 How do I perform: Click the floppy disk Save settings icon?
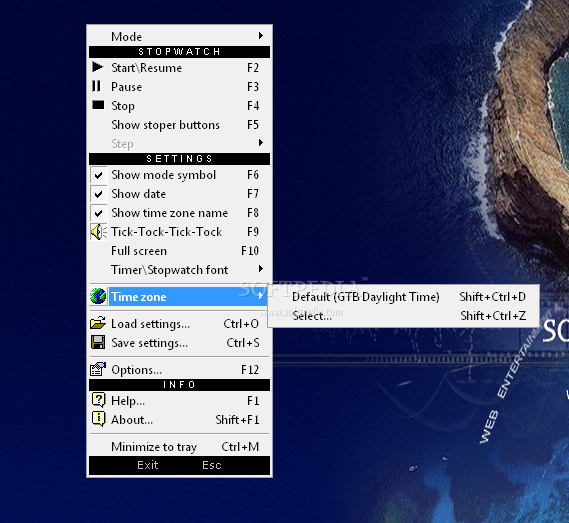pyautogui.click(x=98, y=342)
